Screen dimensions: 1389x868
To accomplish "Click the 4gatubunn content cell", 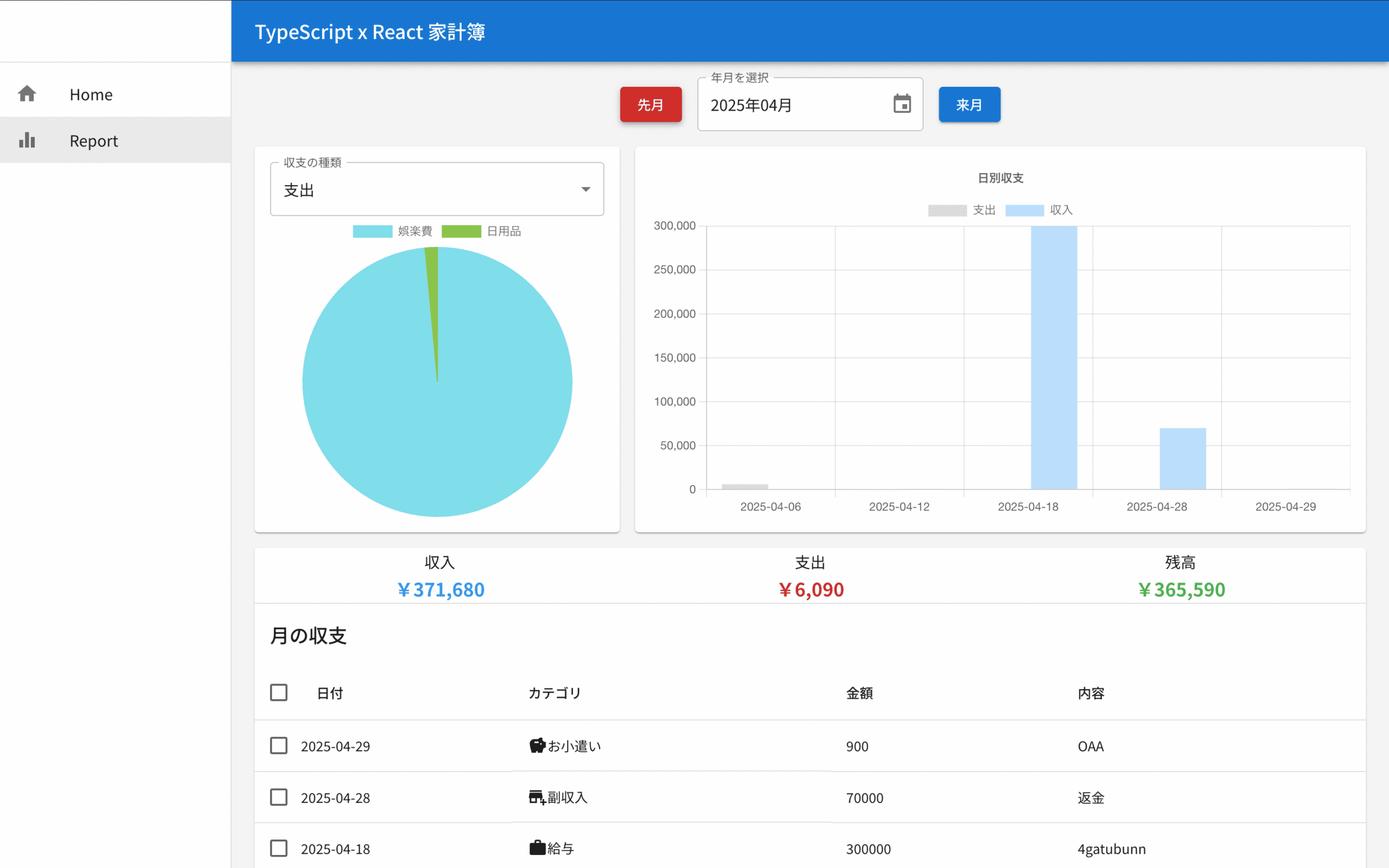I will [x=1112, y=848].
